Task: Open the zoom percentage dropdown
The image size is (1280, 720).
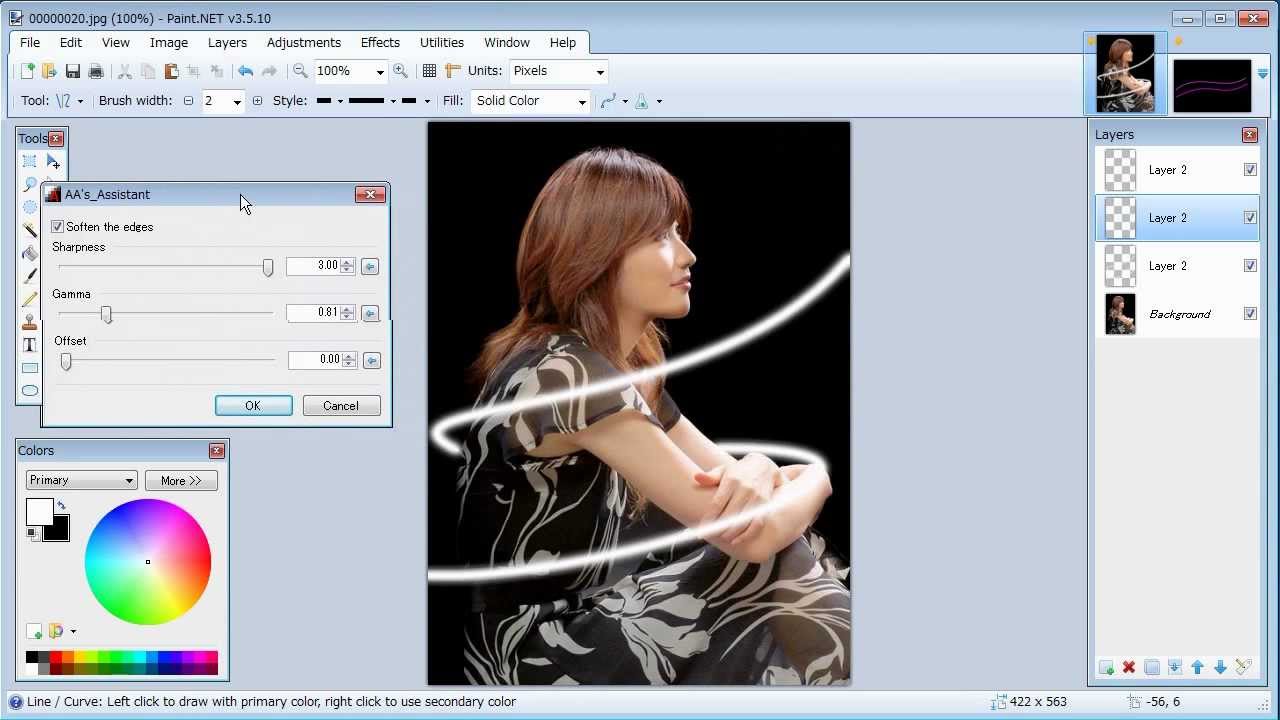Action: [x=380, y=72]
